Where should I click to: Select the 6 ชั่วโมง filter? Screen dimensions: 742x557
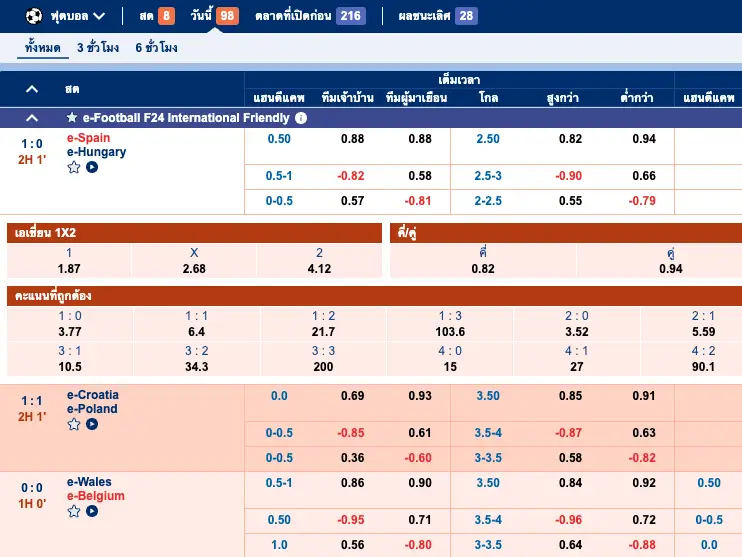click(157, 48)
